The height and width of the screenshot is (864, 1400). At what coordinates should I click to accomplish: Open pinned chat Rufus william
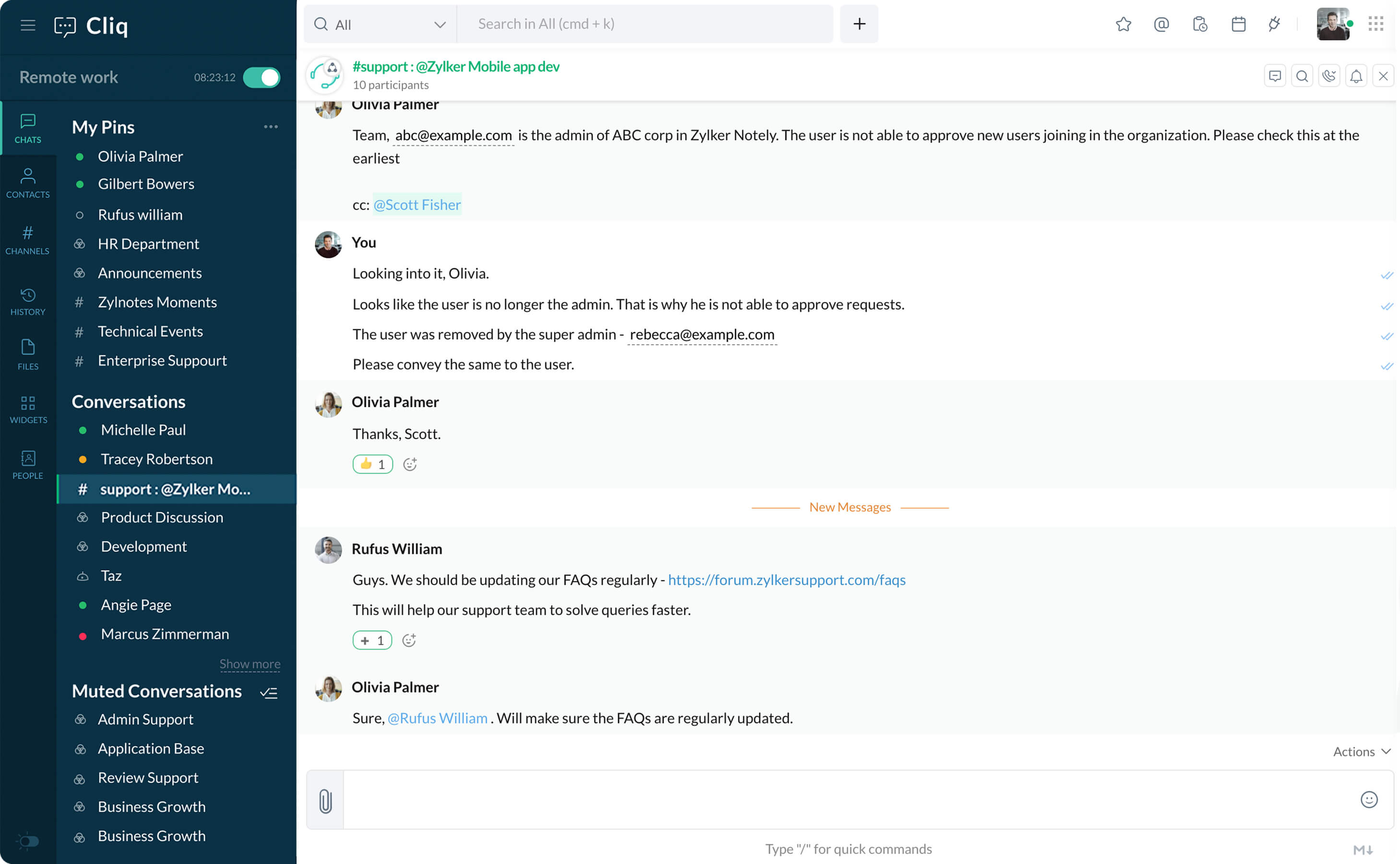[140, 215]
